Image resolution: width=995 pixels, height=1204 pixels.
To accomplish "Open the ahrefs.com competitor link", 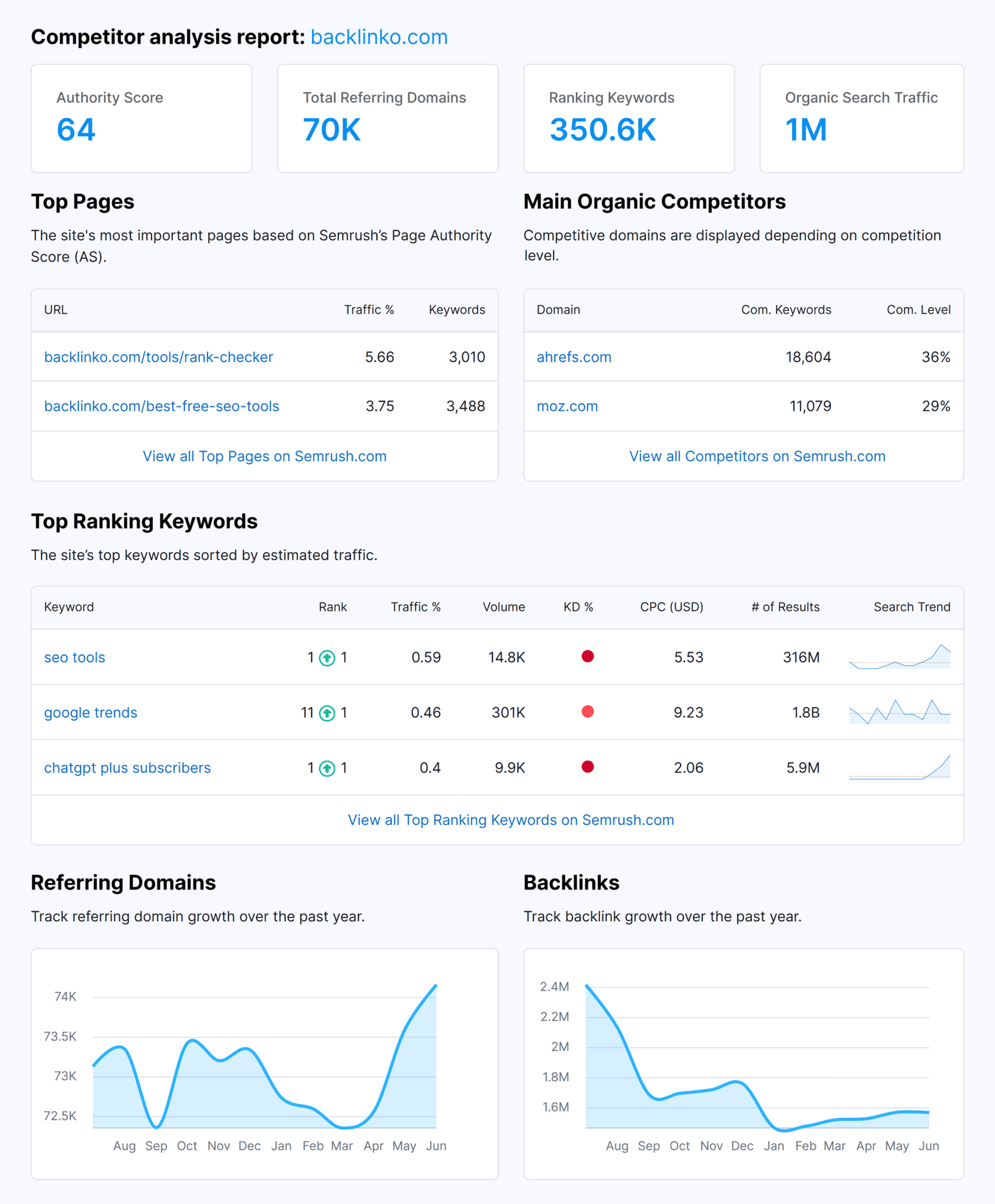I will click(574, 357).
